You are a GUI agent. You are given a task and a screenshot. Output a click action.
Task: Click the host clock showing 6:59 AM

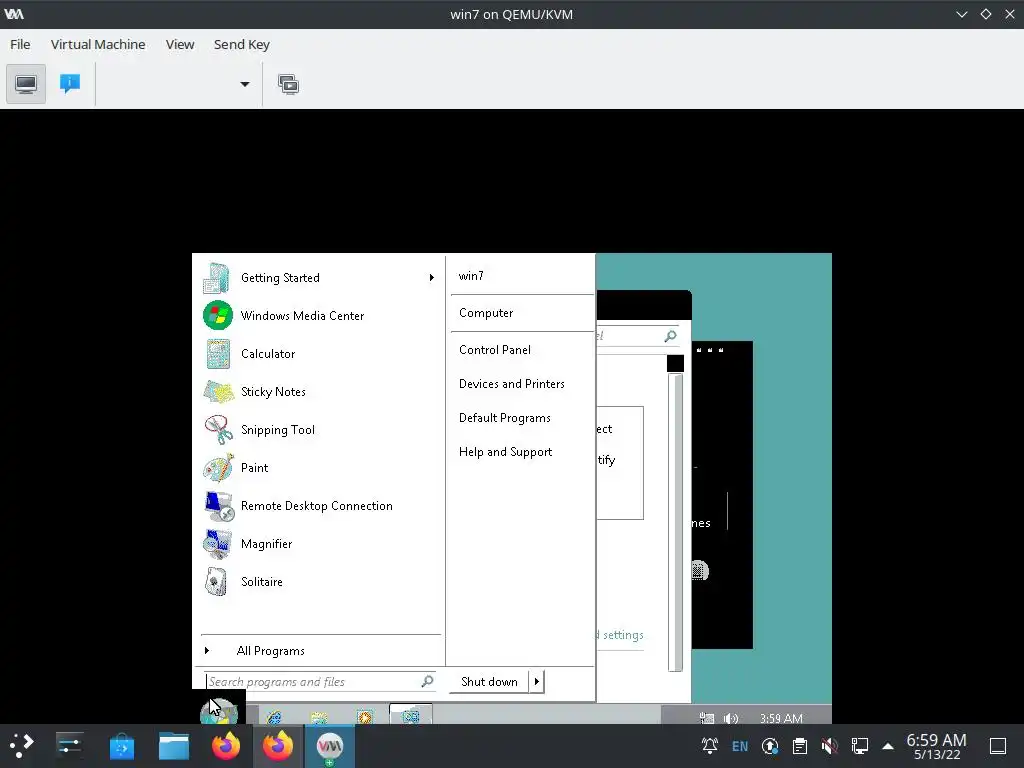tap(936, 746)
